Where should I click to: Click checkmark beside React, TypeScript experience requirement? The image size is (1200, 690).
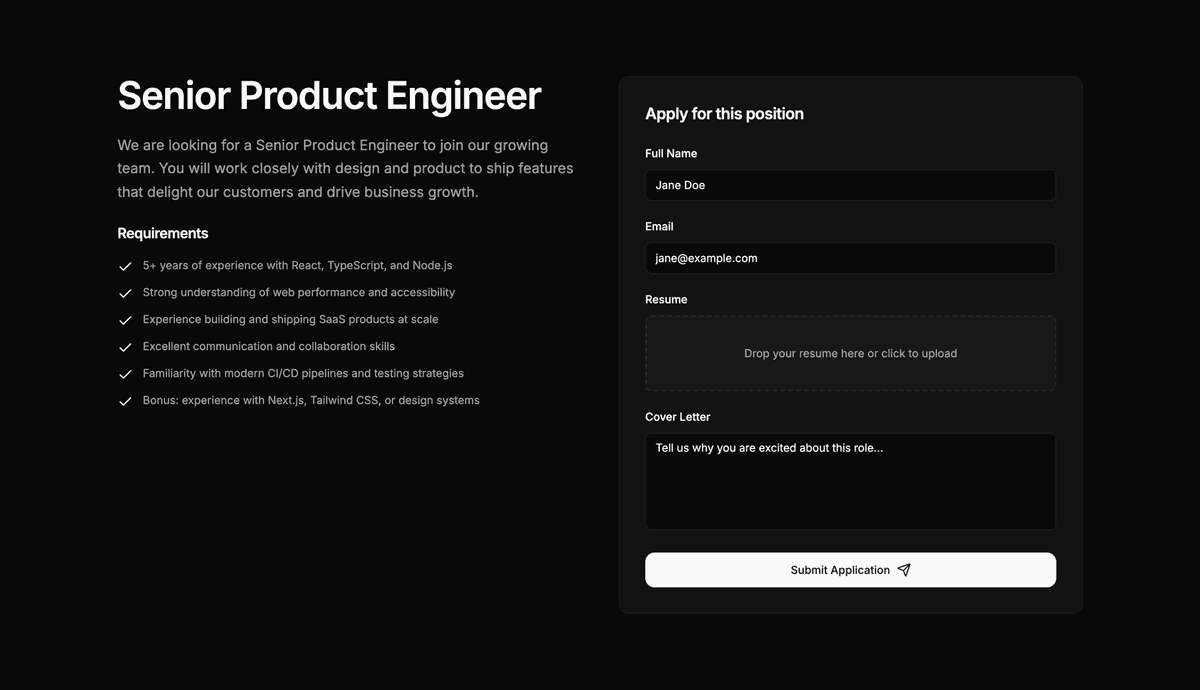point(125,267)
